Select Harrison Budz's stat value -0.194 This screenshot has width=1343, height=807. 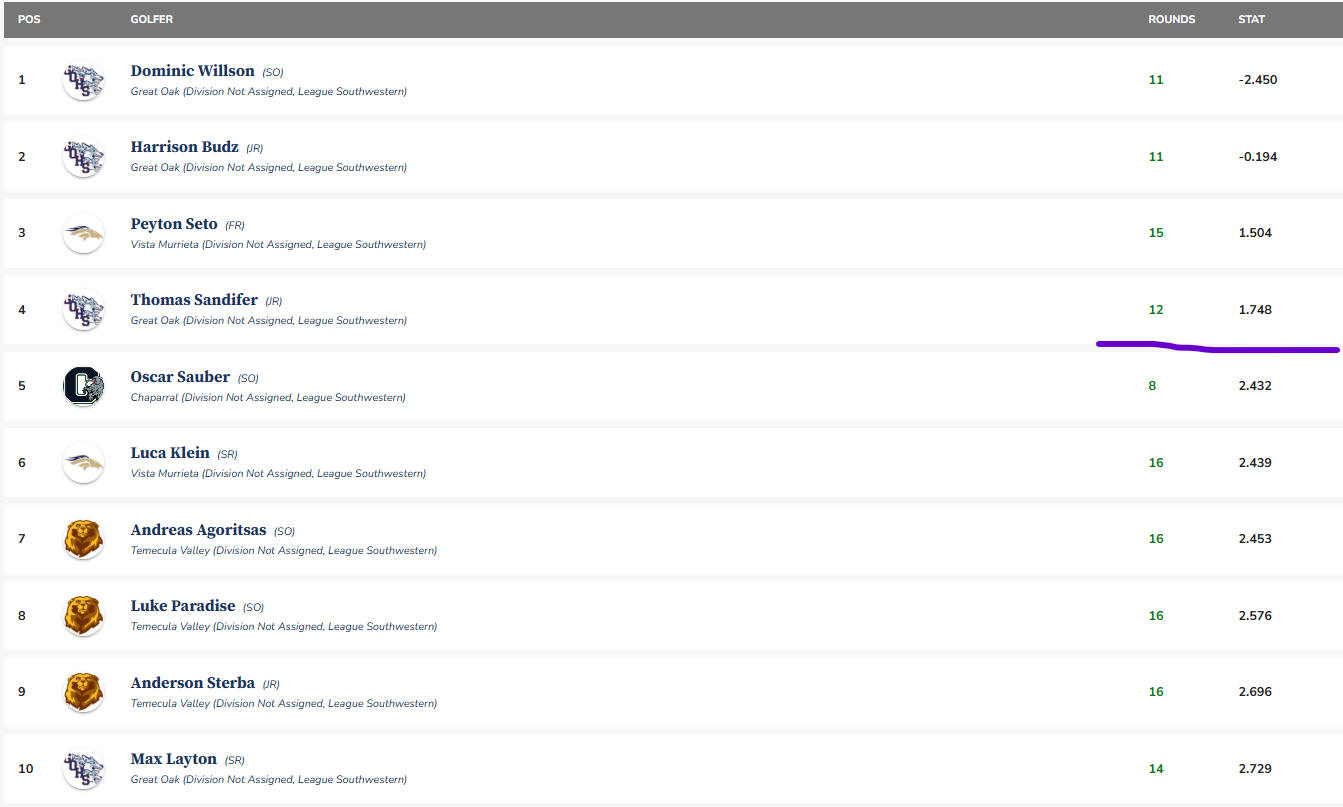click(1257, 157)
